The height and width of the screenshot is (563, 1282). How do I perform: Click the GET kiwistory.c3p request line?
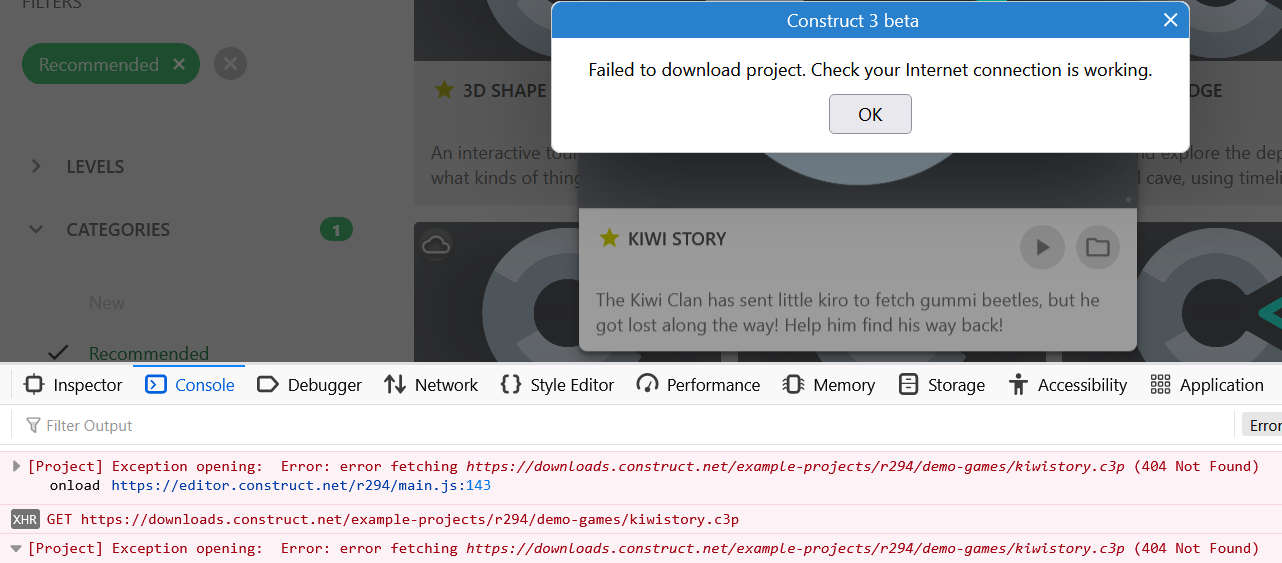[x=392, y=519]
